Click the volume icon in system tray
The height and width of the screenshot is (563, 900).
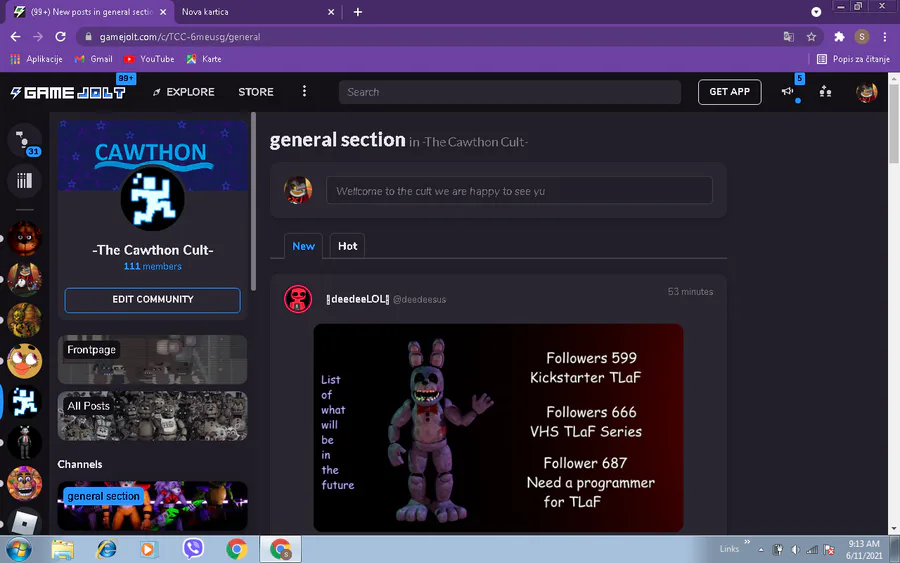[x=795, y=550]
